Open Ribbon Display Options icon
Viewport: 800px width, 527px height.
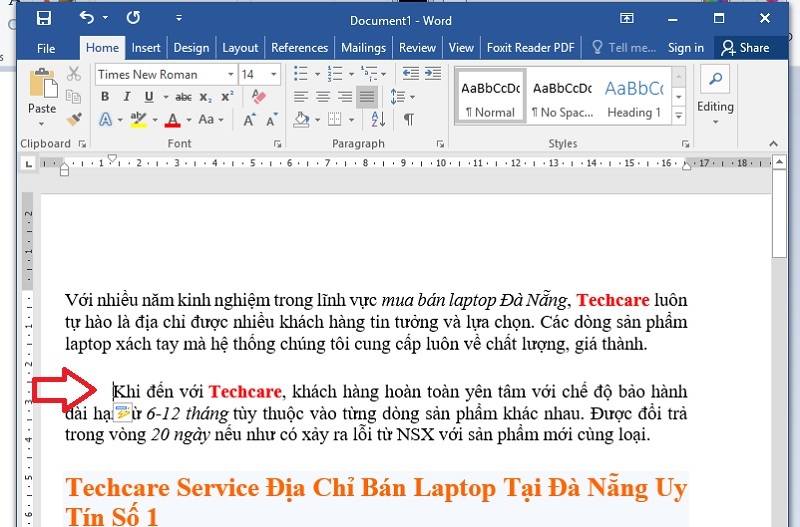627,18
